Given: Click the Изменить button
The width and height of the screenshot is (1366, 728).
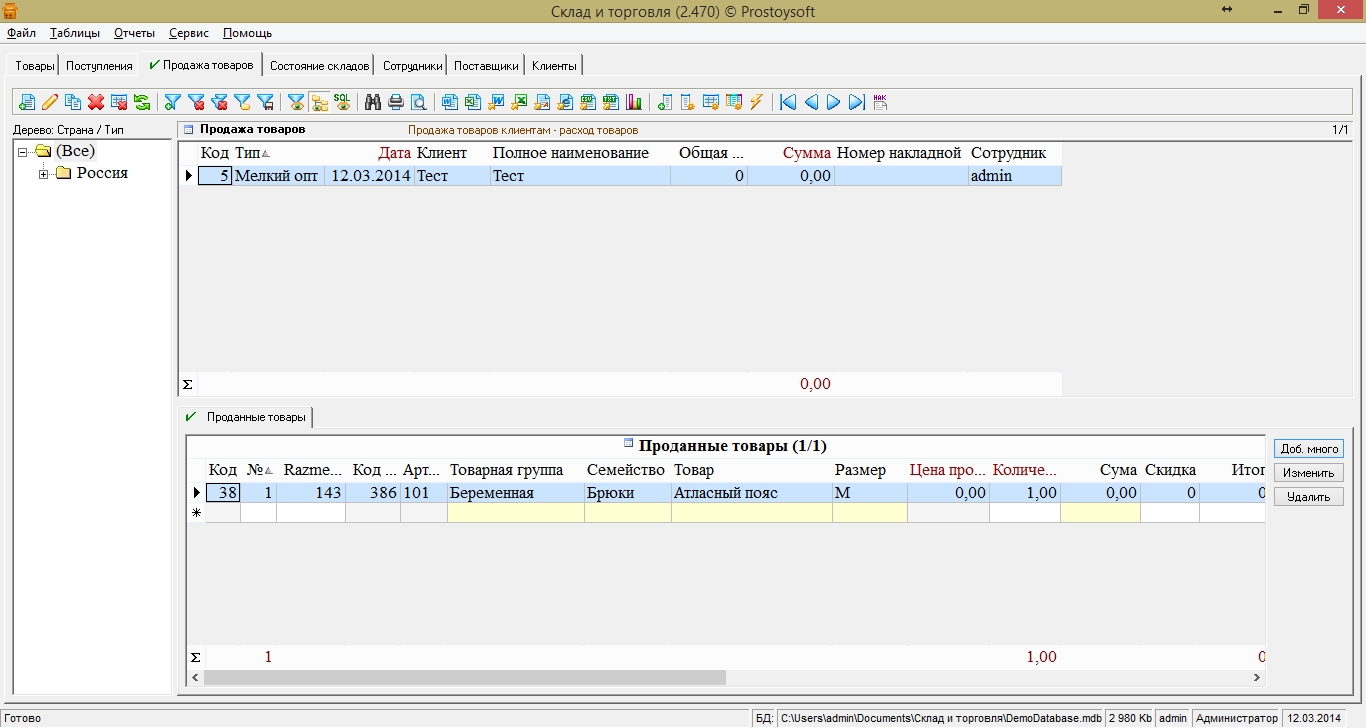Looking at the screenshot, I should point(1309,473).
